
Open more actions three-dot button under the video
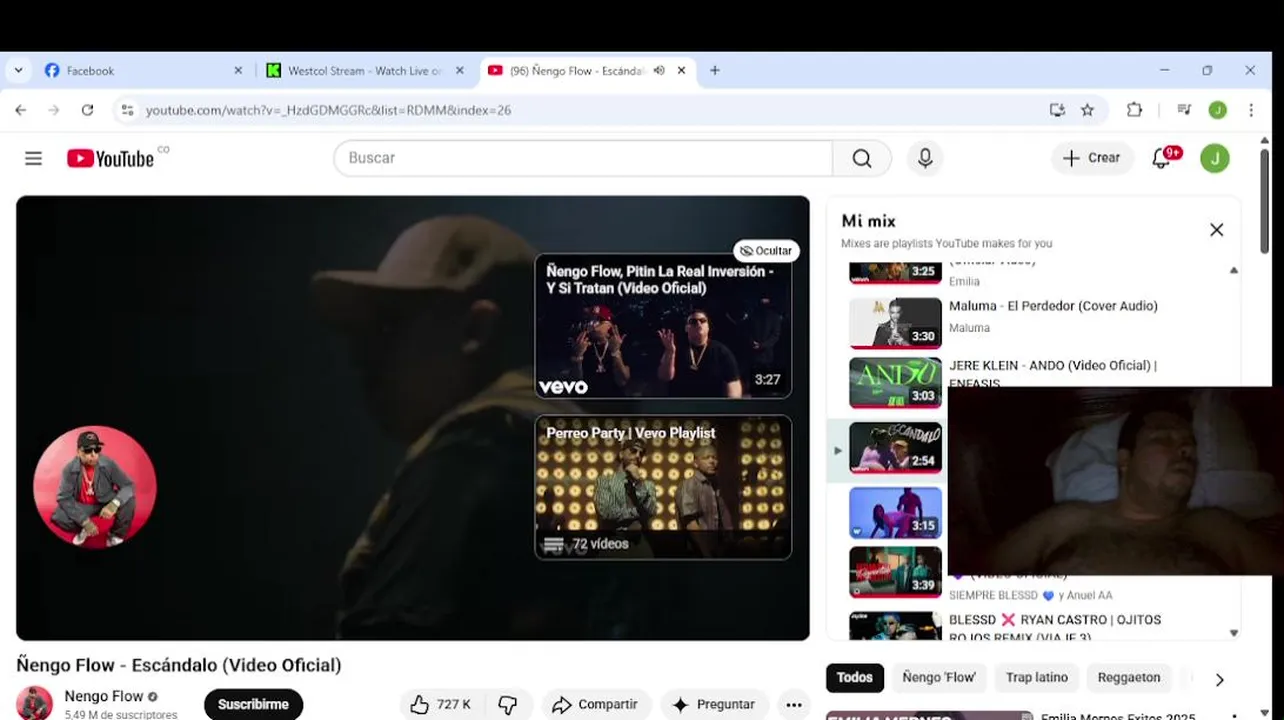pyautogui.click(x=794, y=704)
